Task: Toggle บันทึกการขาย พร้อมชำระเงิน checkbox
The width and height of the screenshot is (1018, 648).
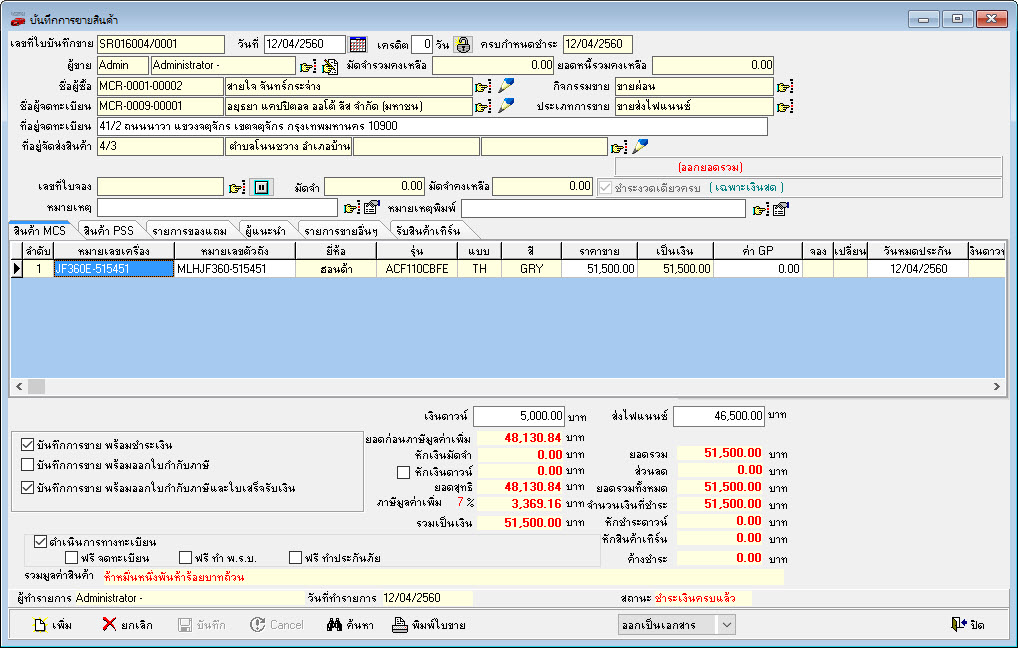Action: (x=27, y=445)
